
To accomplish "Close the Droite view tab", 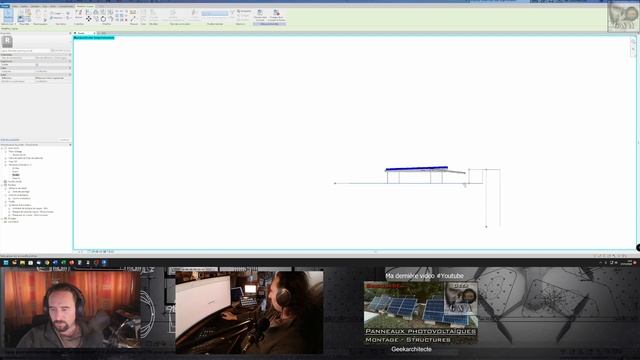I will pos(94,33).
